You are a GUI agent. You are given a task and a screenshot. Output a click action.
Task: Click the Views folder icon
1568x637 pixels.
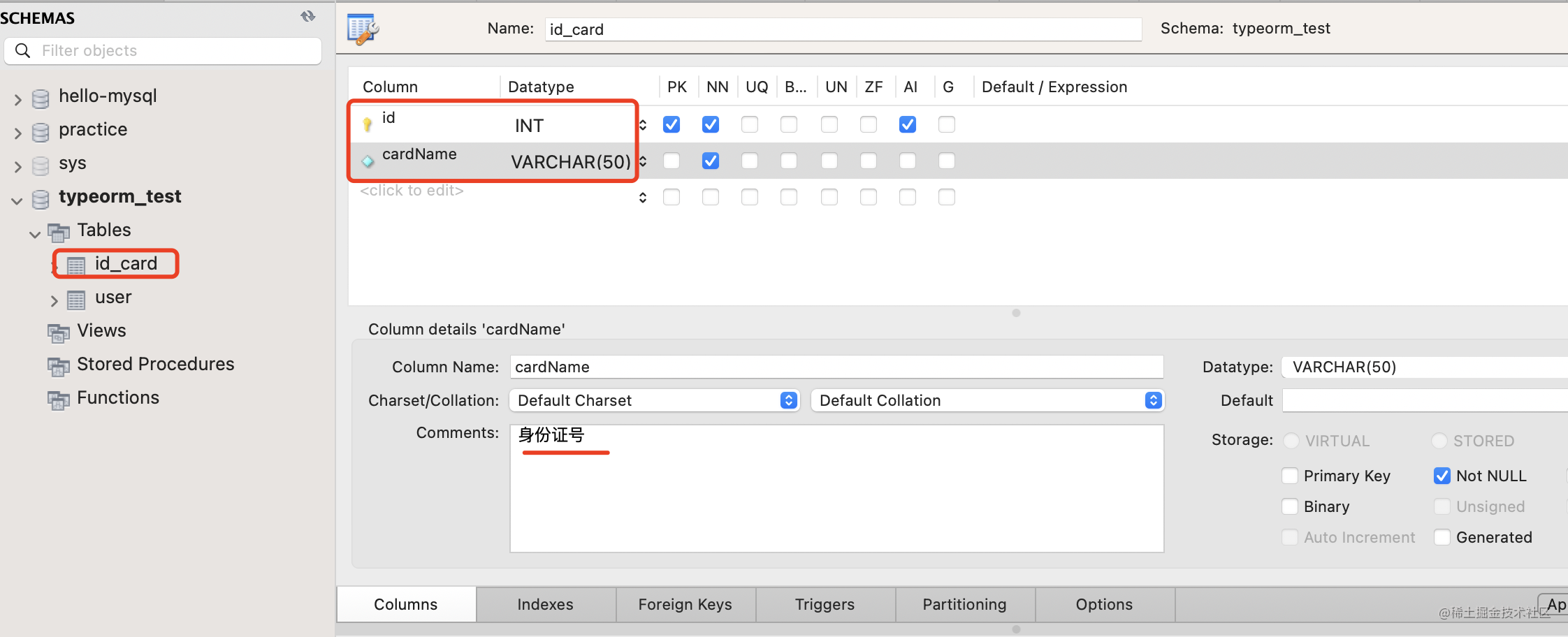pyautogui.click(x=59, y=332)
